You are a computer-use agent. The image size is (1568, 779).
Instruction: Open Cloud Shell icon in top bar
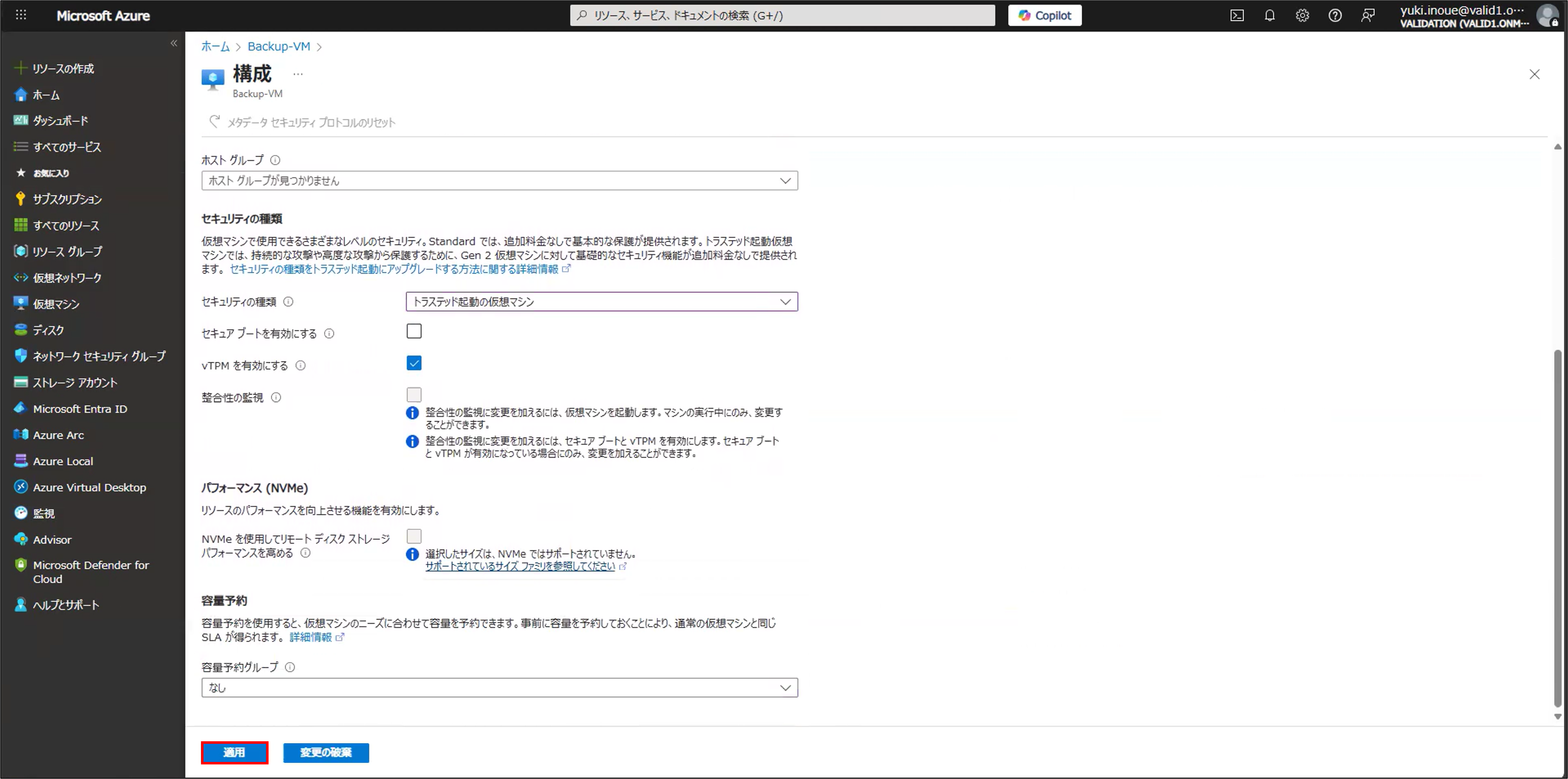[x=1237, y=16]
